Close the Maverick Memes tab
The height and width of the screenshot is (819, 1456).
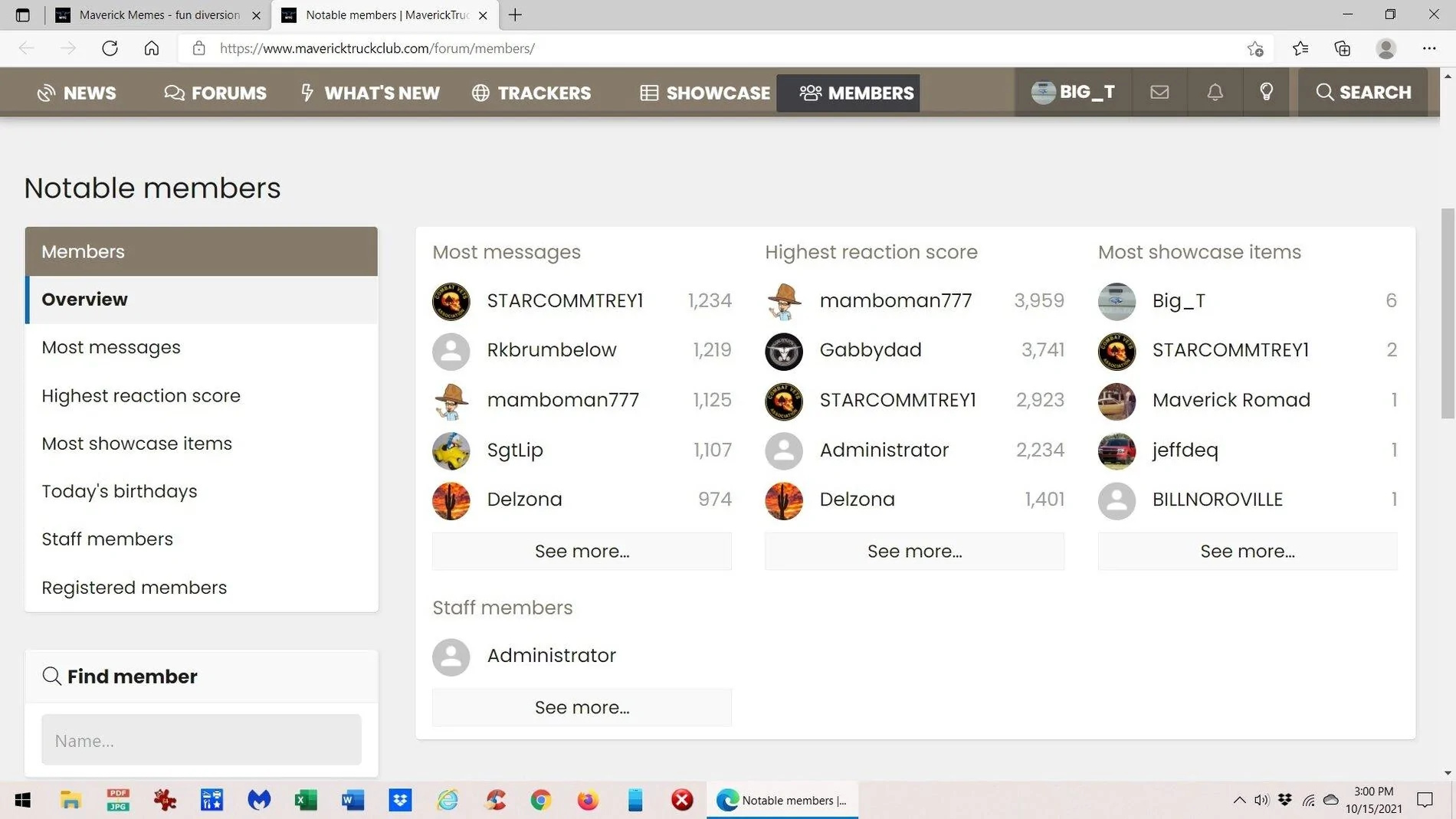[256, 15]
